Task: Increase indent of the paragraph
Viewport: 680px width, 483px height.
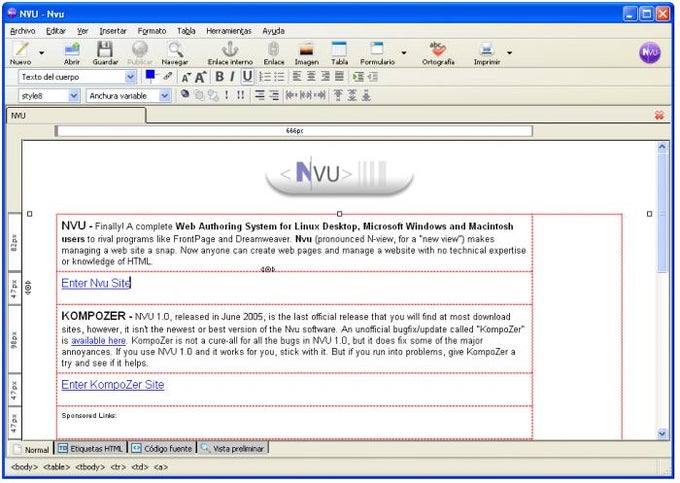Action: tap(358, 77)
